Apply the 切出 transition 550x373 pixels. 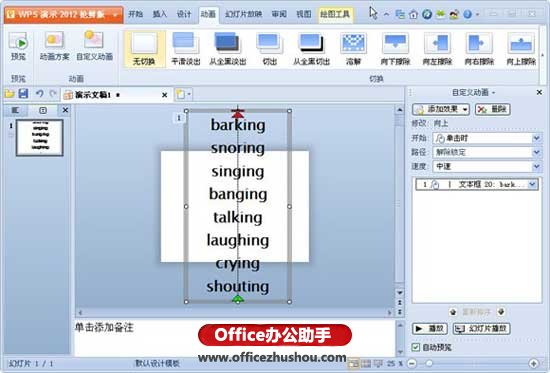(269, 49)
